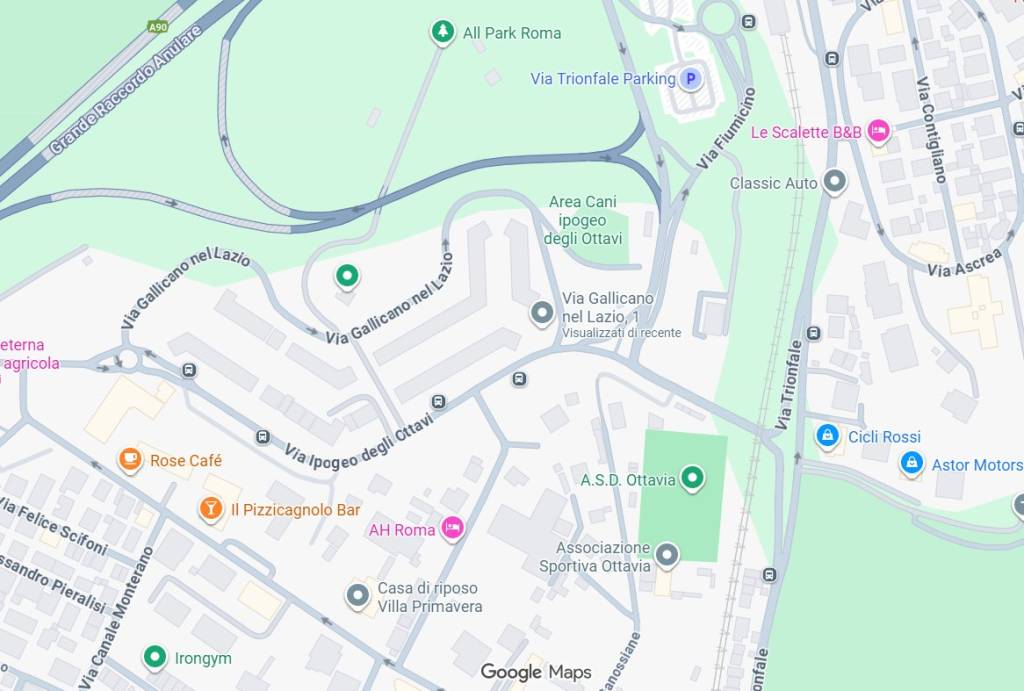
Task: Open the Il Pizzicagnolo Bar cocktail marker
Action: coord(211,509)
